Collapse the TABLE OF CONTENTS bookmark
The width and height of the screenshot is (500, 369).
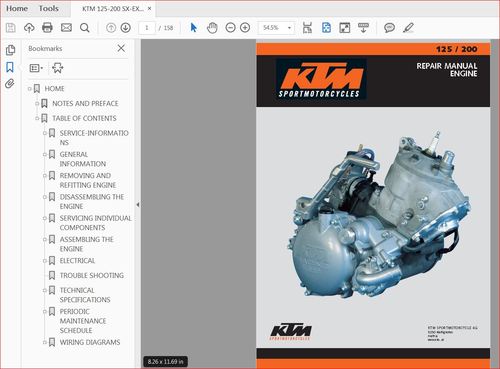click(37, 118)
